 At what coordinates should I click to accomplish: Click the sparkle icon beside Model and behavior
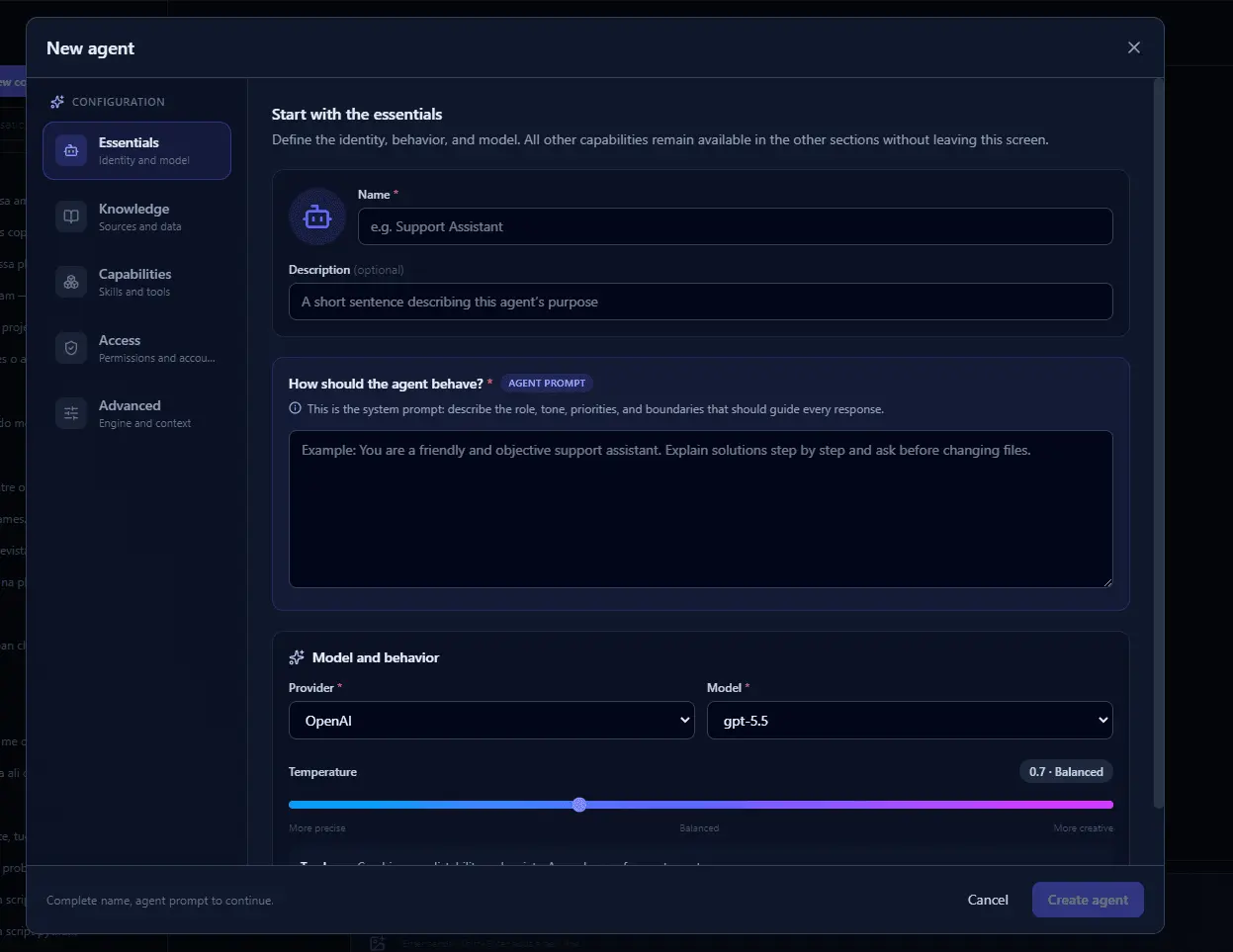coord(297,657)
